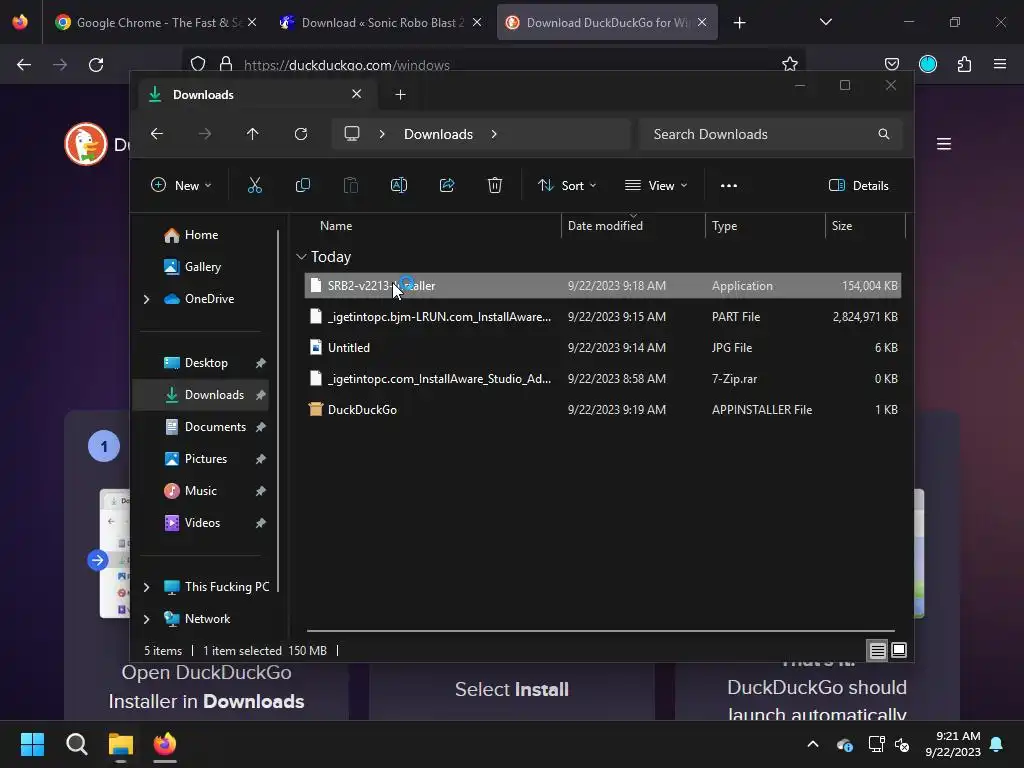Open the See more three-dots menu

coord(729,185)
